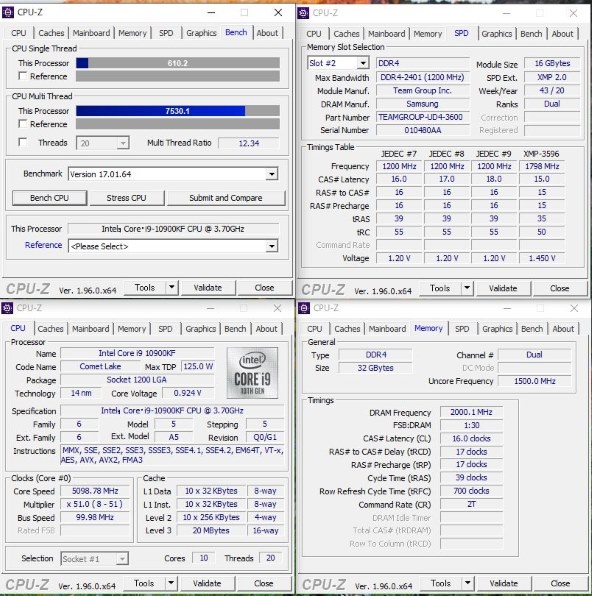The height and width of the screenshot is (596, 592).
Task: Click the 1798 MHz frequency cell
Action: pyautogui.click(x=542, y=166)
